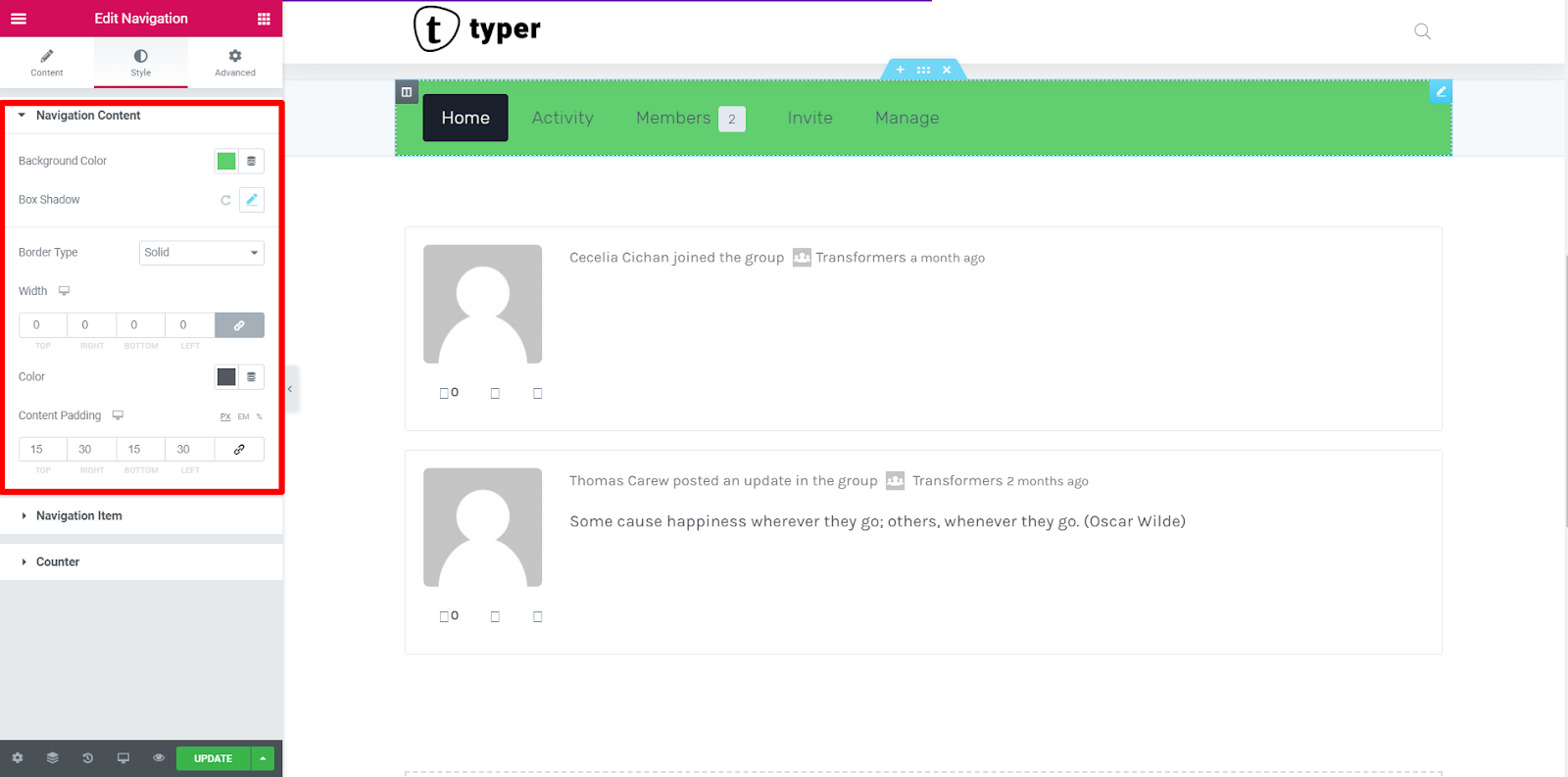Open the Elementor hamburger menu

pyautogui.click(x=19, y=19)
